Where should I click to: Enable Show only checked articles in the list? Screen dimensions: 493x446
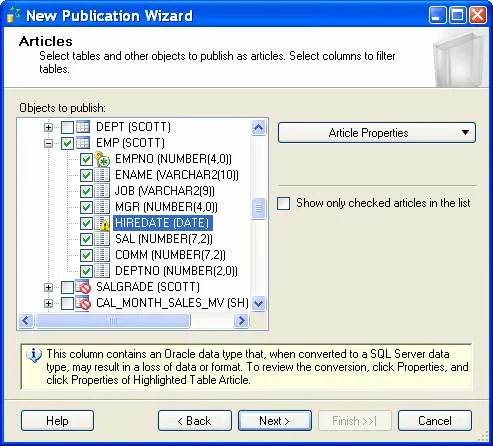pos(283,203)
